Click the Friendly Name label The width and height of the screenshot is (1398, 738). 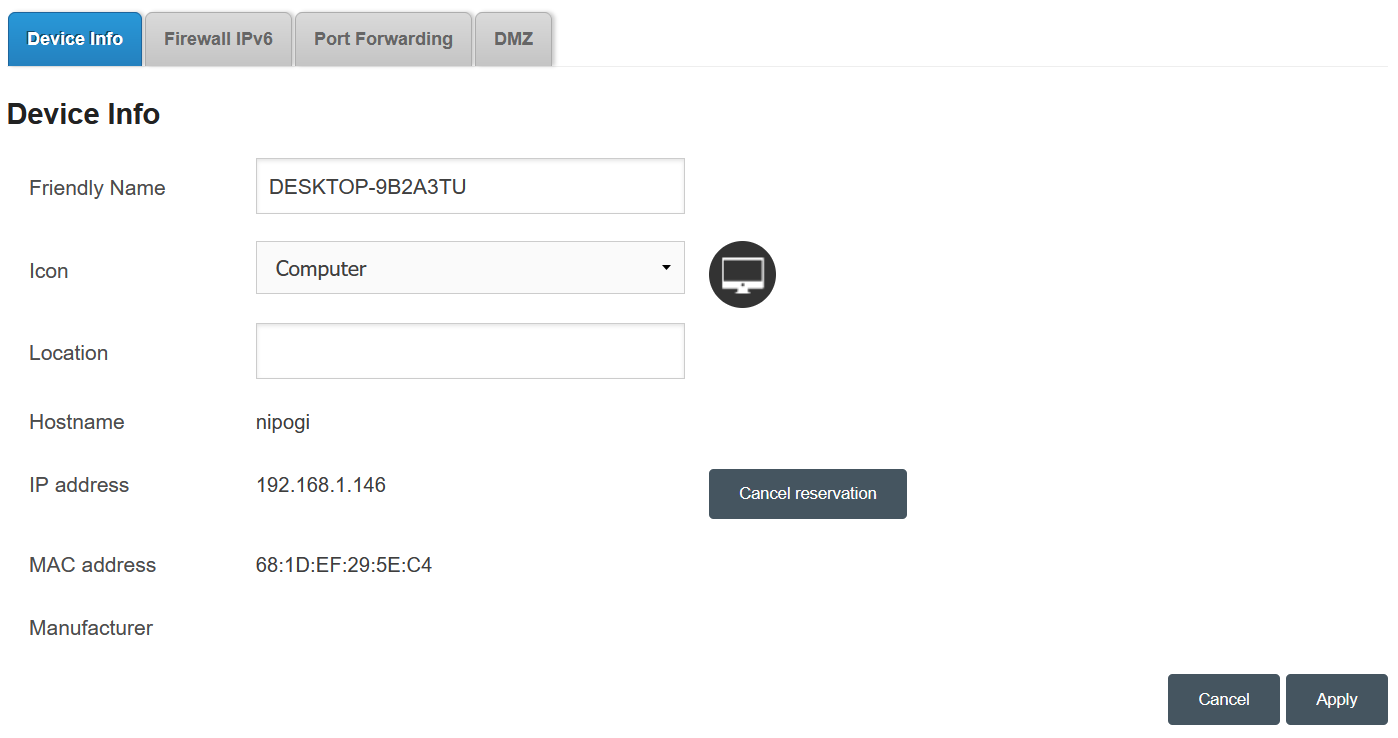(x=97, y=188)
